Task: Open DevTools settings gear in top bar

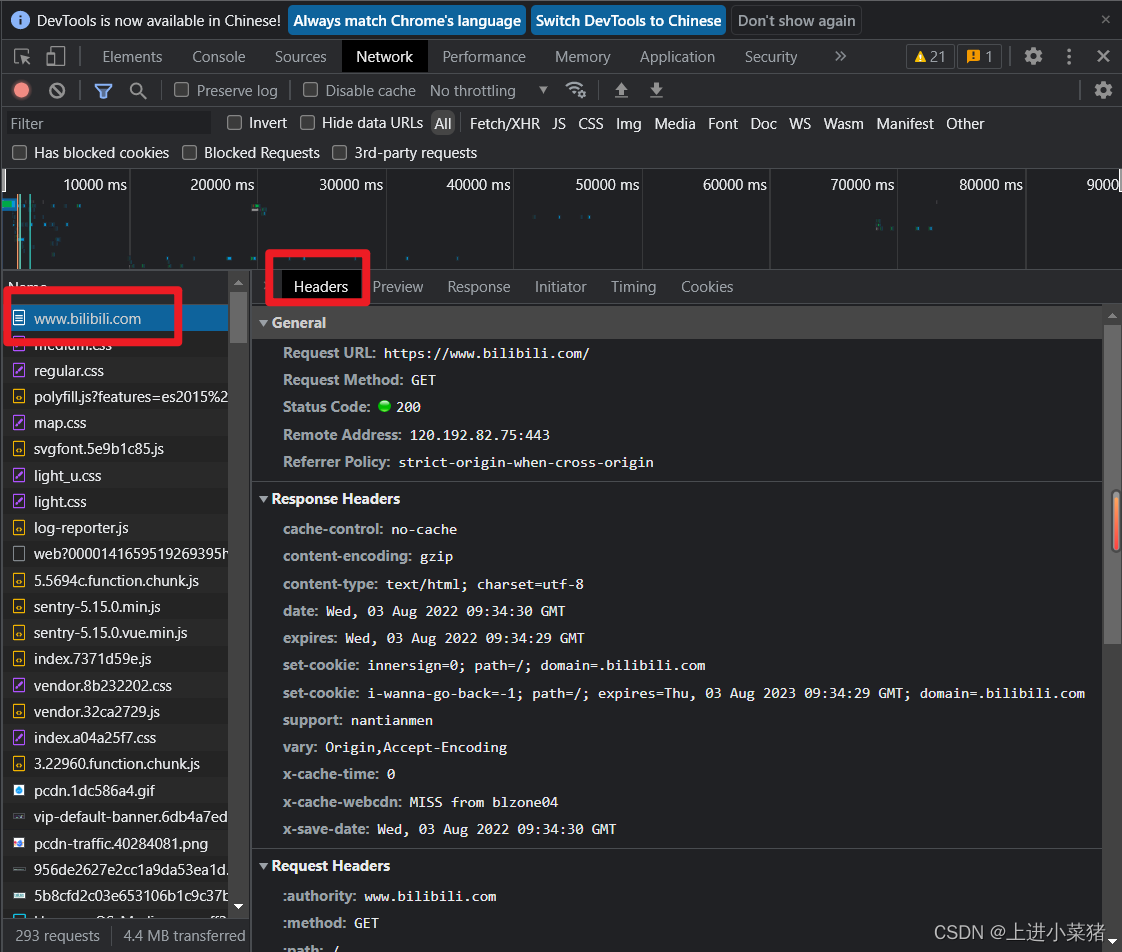Action: pos(1033,57)
